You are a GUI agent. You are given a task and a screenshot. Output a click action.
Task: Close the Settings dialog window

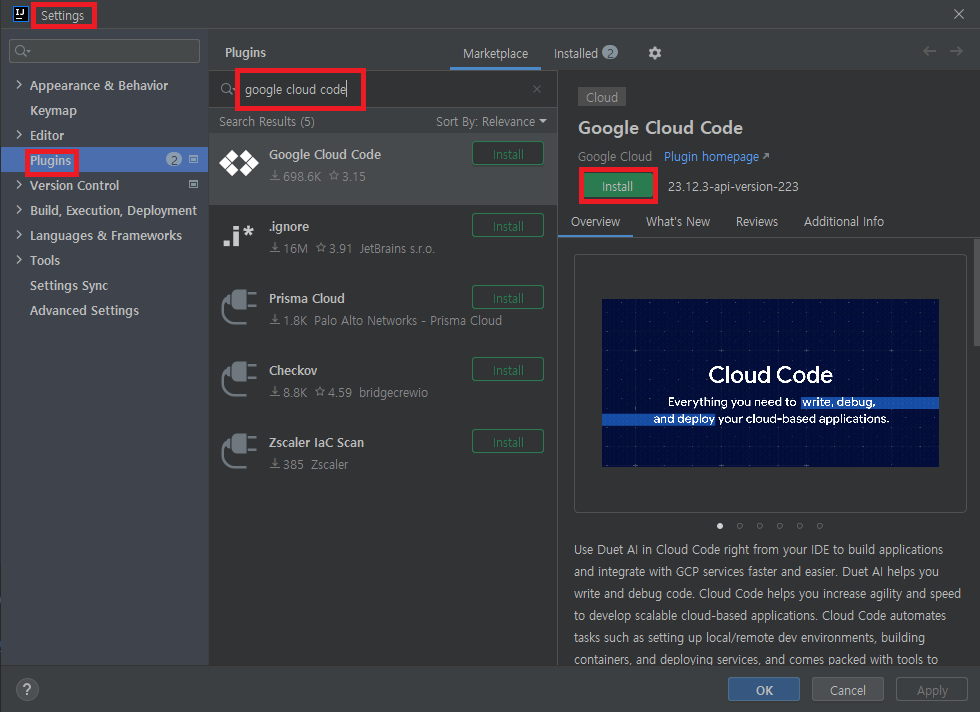(959, 14)
